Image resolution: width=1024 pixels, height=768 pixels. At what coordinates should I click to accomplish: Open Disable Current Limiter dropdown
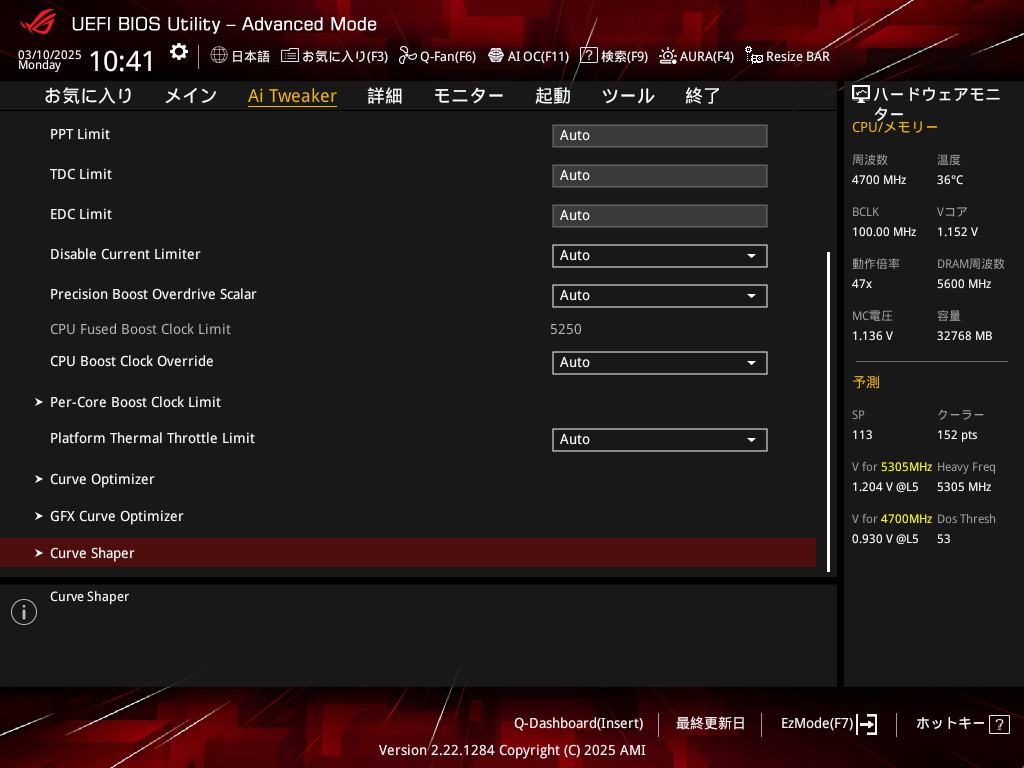pos(660,255)
